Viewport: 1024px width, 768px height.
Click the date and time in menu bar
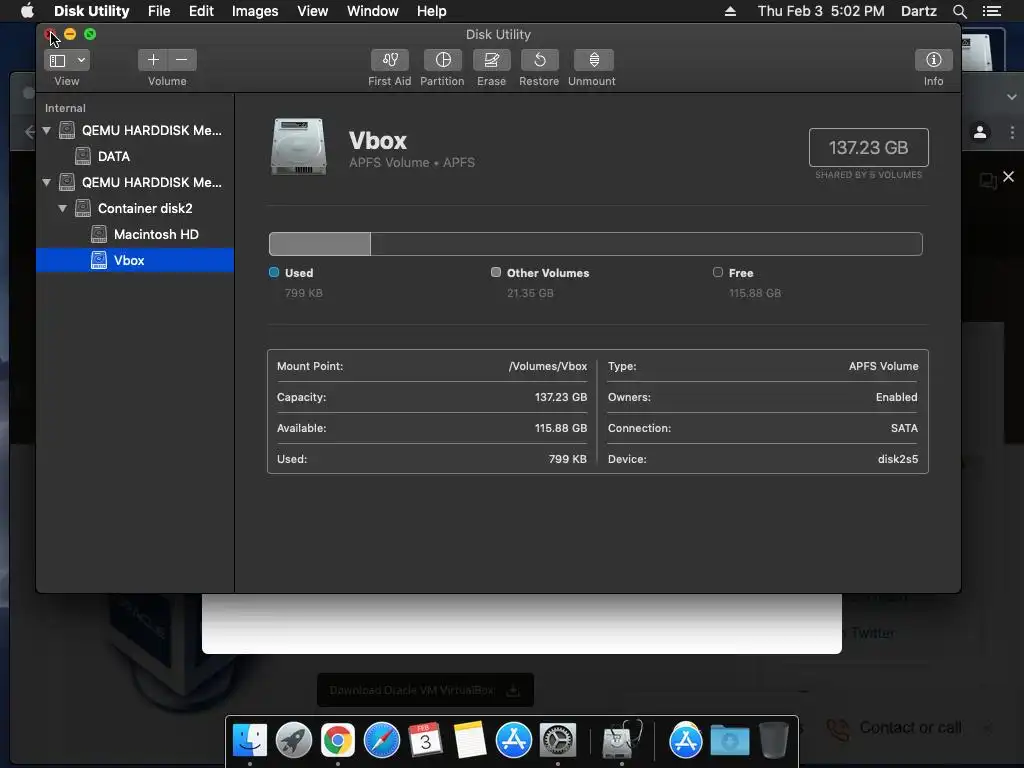pyautogui.click(x=821, y=11)
